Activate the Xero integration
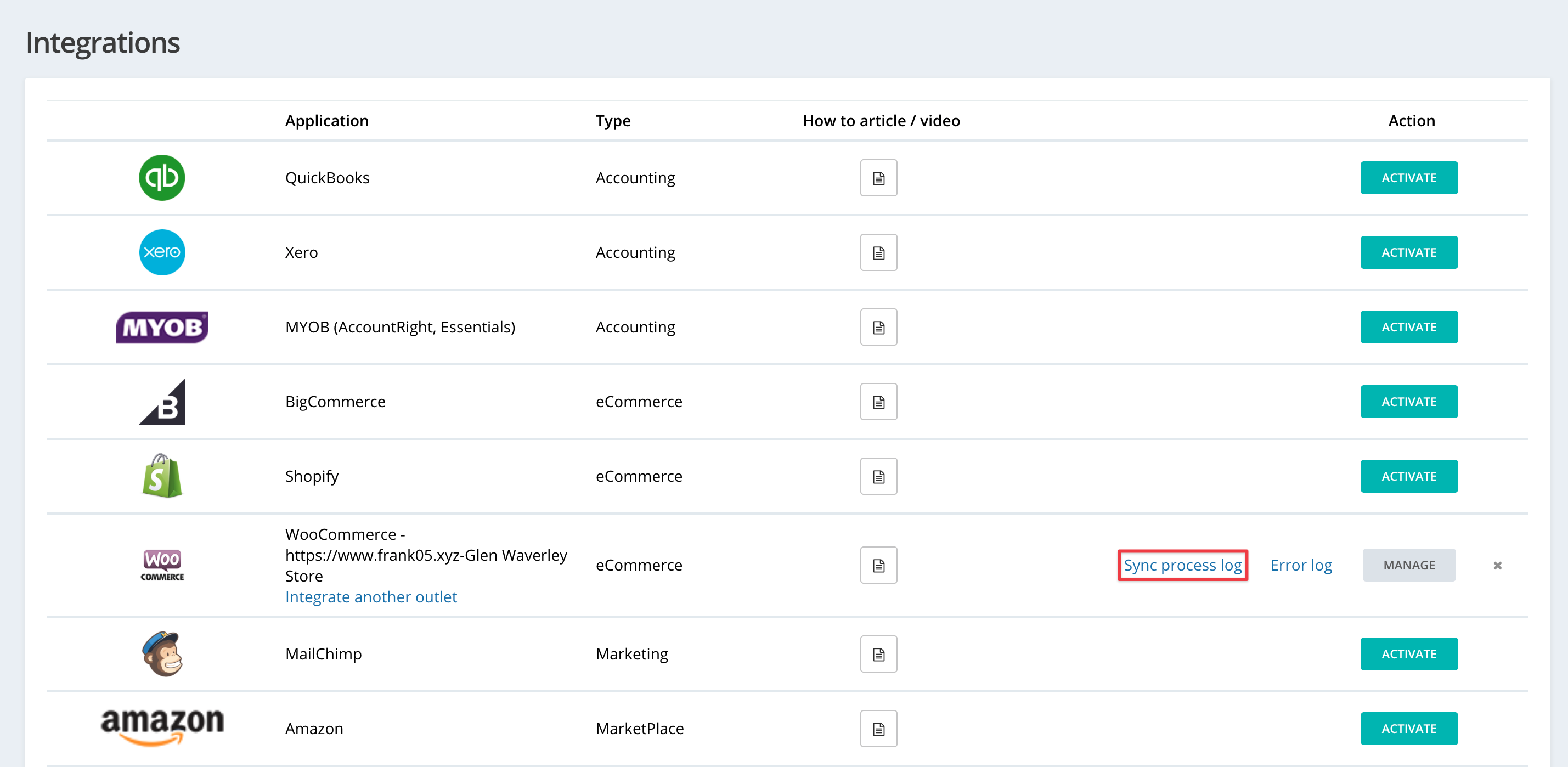 [x=1408, y=252]
